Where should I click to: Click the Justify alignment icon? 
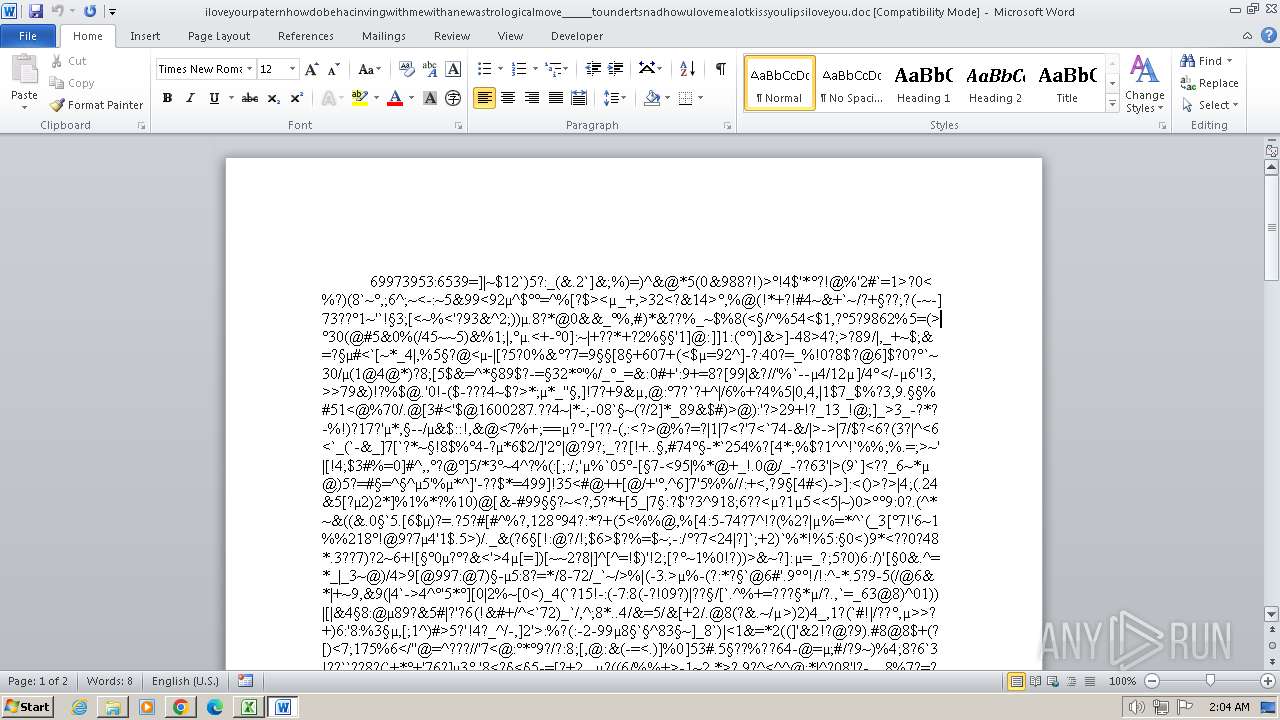tap(555, 98)
